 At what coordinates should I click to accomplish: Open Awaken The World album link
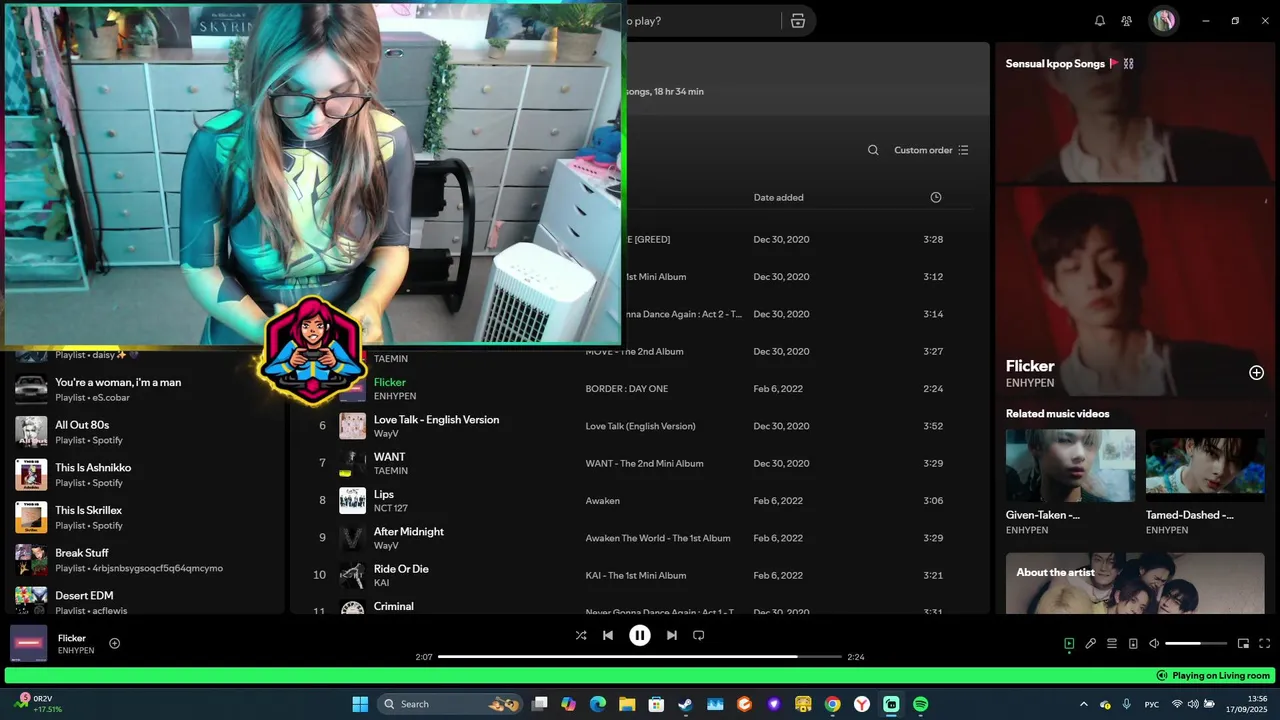[658, 538]
